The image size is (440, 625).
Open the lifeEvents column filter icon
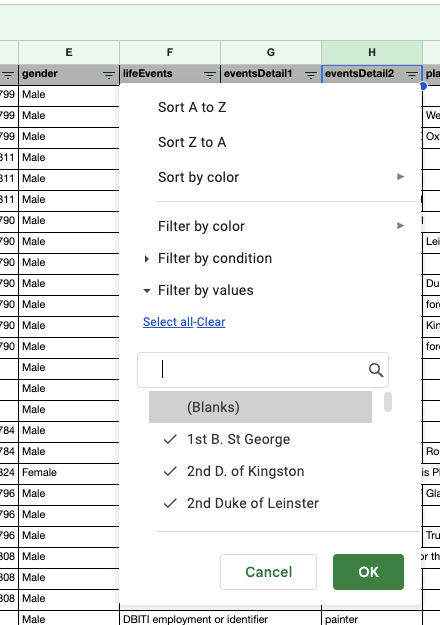[x=210, y=75]
